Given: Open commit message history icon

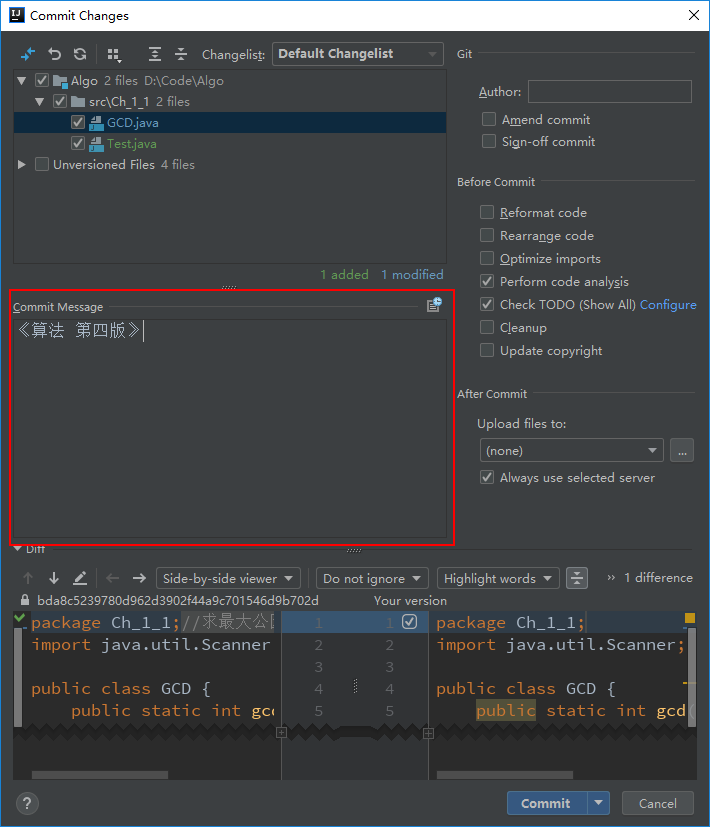Looking at the screenshot, I should click(434, 306).
